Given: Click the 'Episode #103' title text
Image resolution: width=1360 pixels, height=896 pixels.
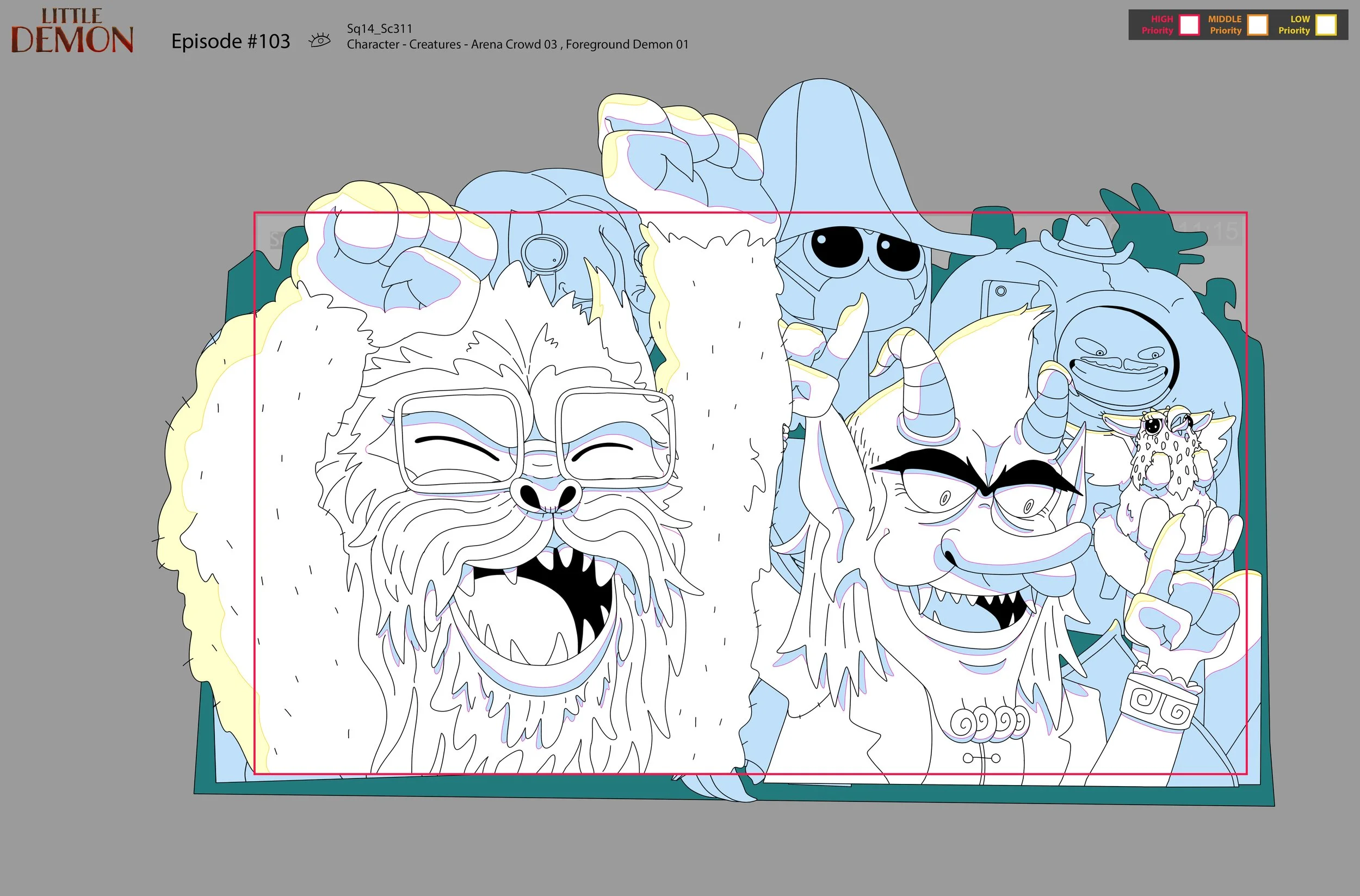Looking at the screenshot, I should (231, 41).
